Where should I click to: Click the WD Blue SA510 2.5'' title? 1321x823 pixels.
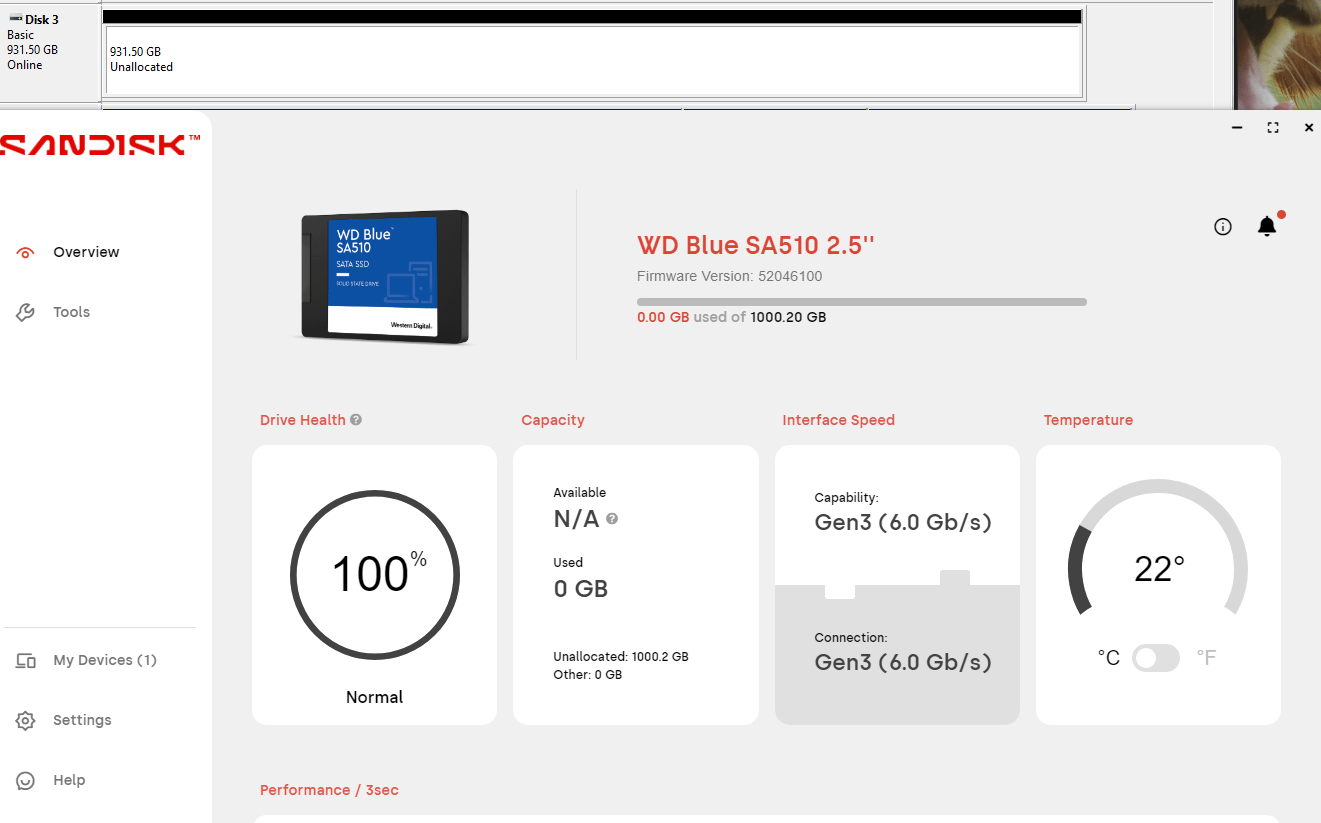coord(756,246)
